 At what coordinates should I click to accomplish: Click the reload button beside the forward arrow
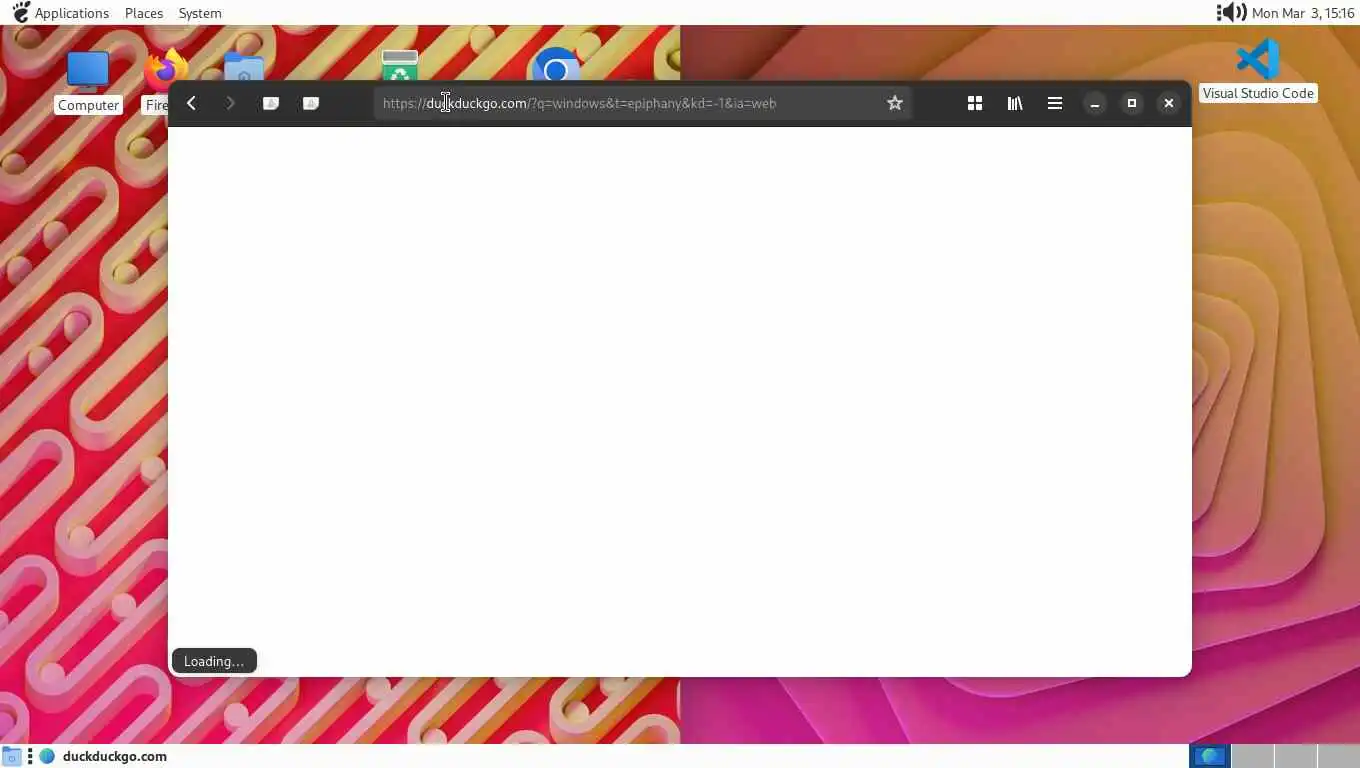tap(270, 103)
